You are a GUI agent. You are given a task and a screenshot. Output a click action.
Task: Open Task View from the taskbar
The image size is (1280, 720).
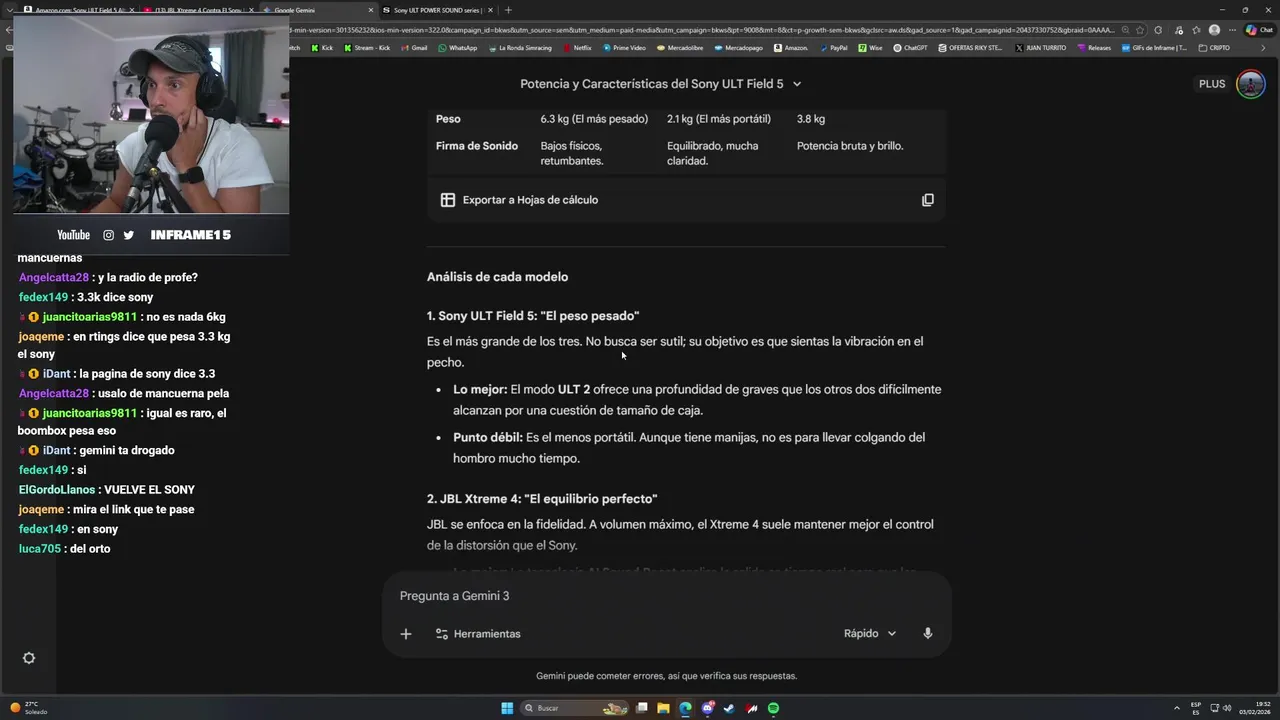641,708
